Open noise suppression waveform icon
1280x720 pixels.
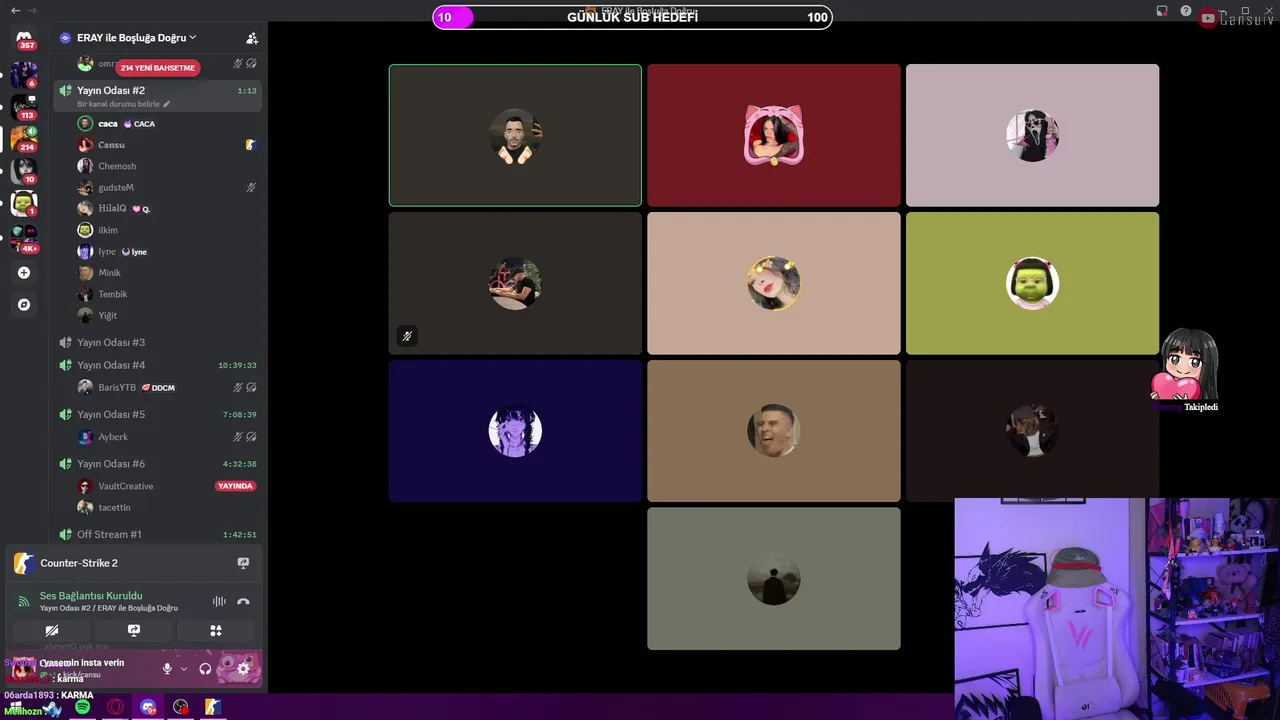219,601
